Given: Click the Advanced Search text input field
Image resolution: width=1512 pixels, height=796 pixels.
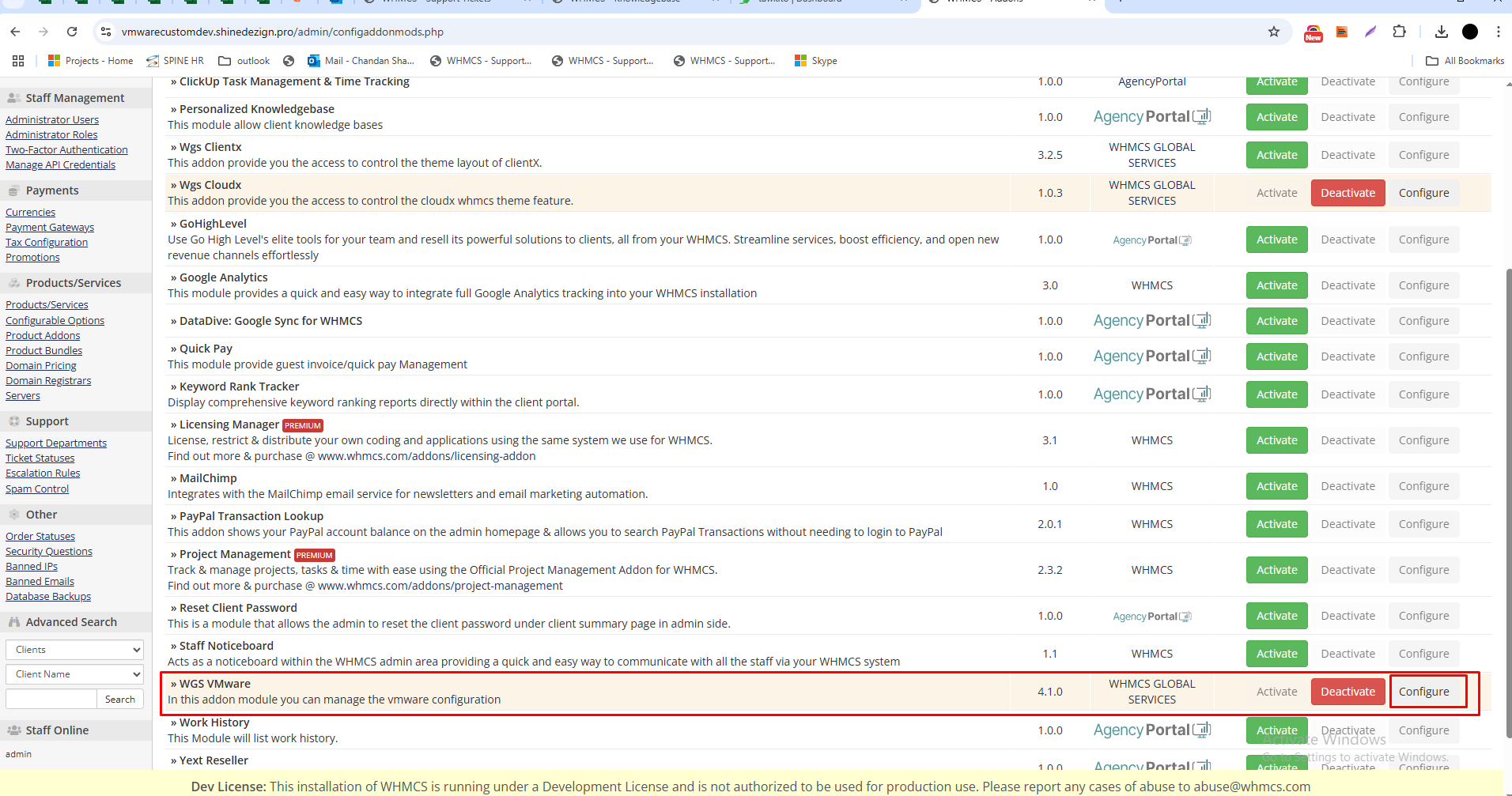Looking at the screenshot, I should click(x=51, y=700).
